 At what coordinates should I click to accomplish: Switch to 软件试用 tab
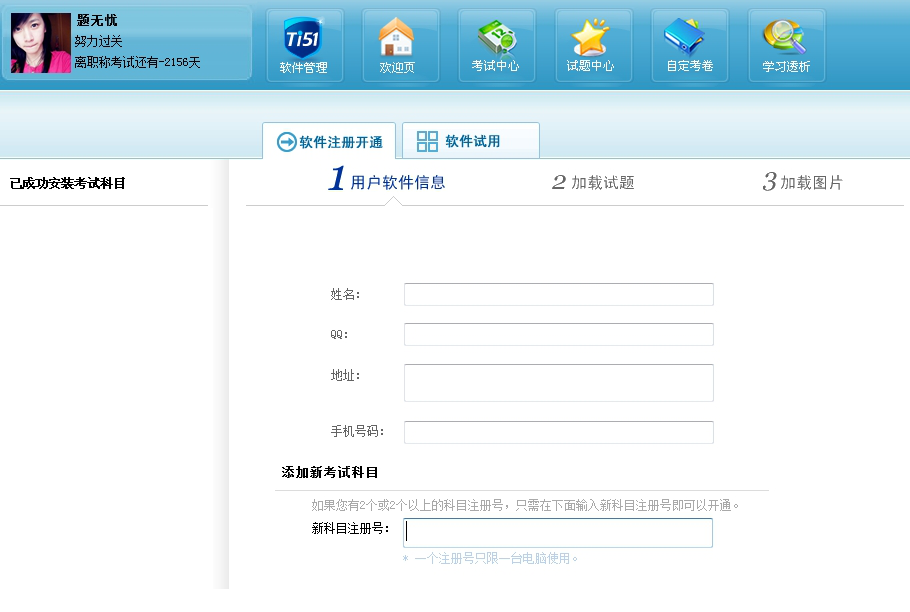click(471, 141)
